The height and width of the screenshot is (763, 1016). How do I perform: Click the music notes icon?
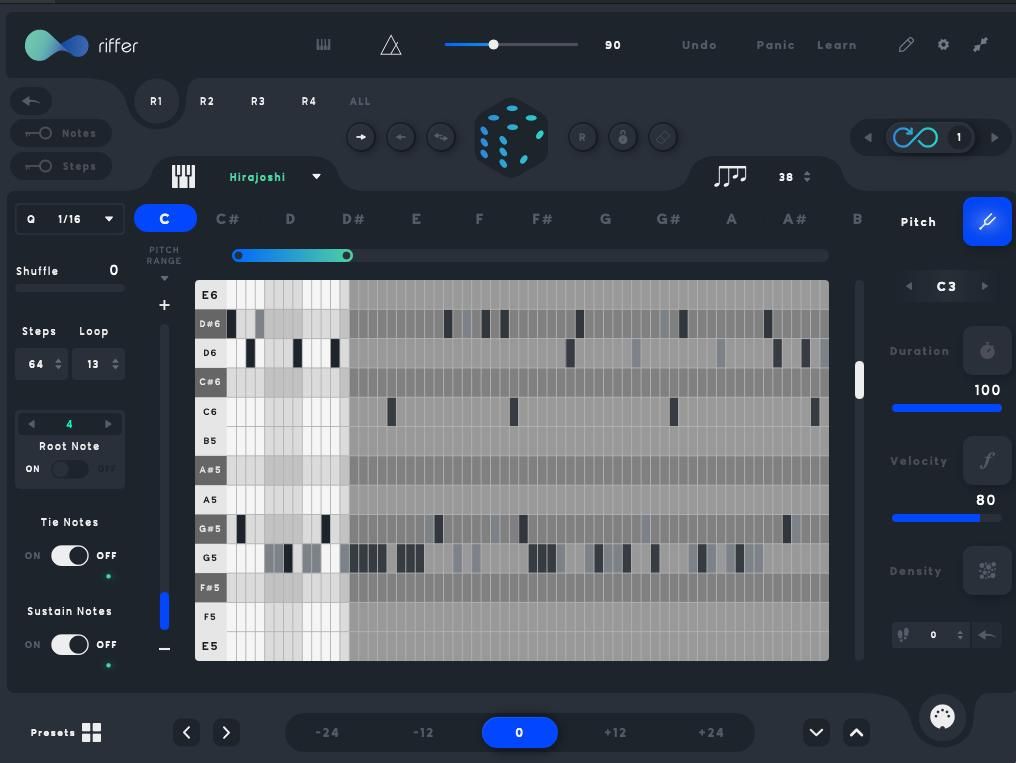click(x=730, y=176)
